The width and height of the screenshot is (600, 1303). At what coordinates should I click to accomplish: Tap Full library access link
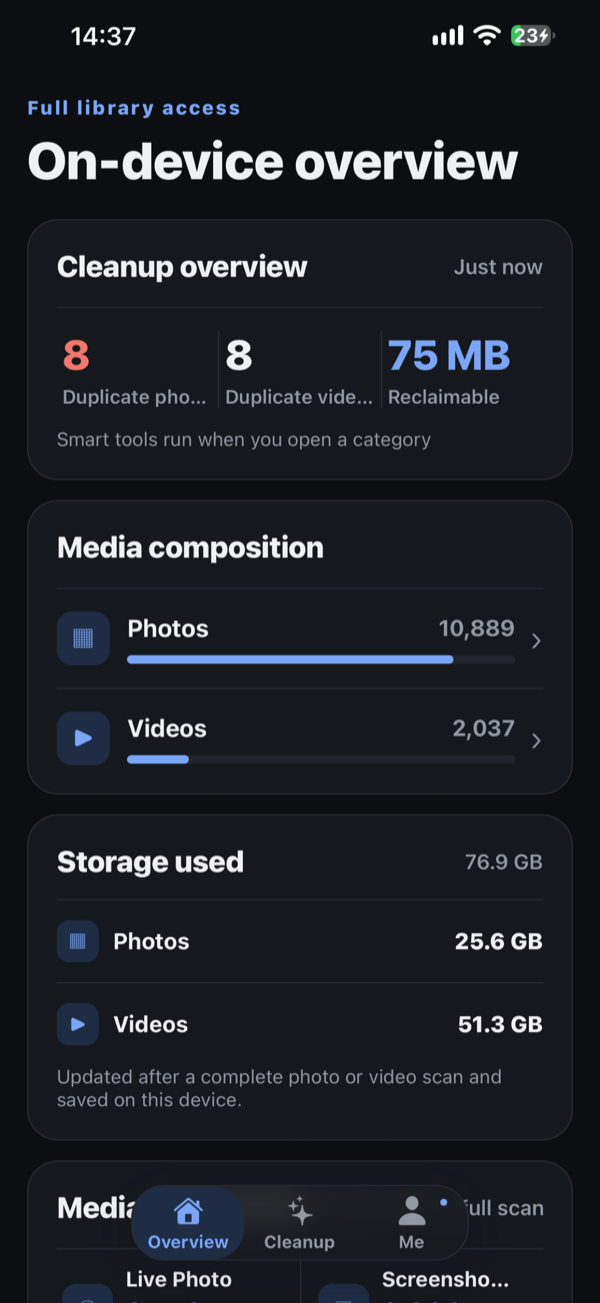click(x=134, y=108)
